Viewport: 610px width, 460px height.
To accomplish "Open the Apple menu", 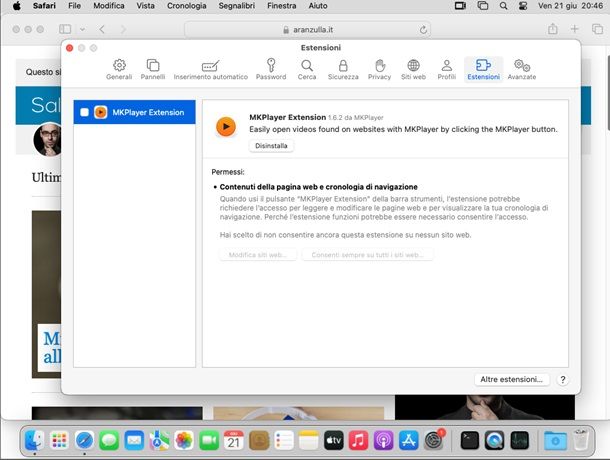I will click(16, 6).
